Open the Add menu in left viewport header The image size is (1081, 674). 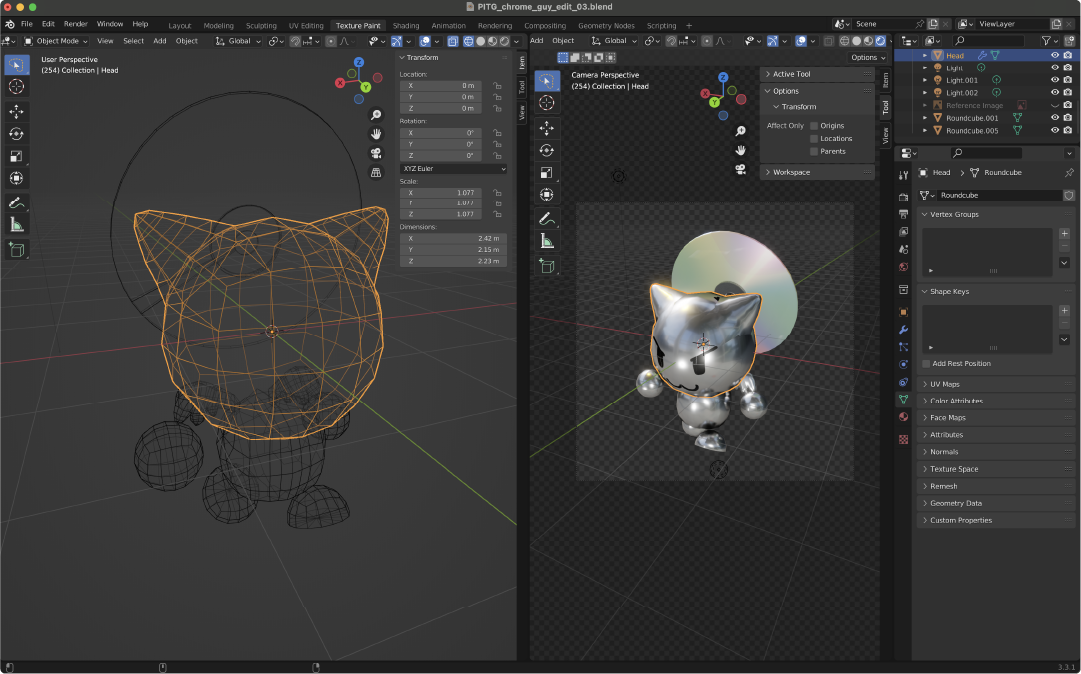pyautogui.click(x=160, y=41)
